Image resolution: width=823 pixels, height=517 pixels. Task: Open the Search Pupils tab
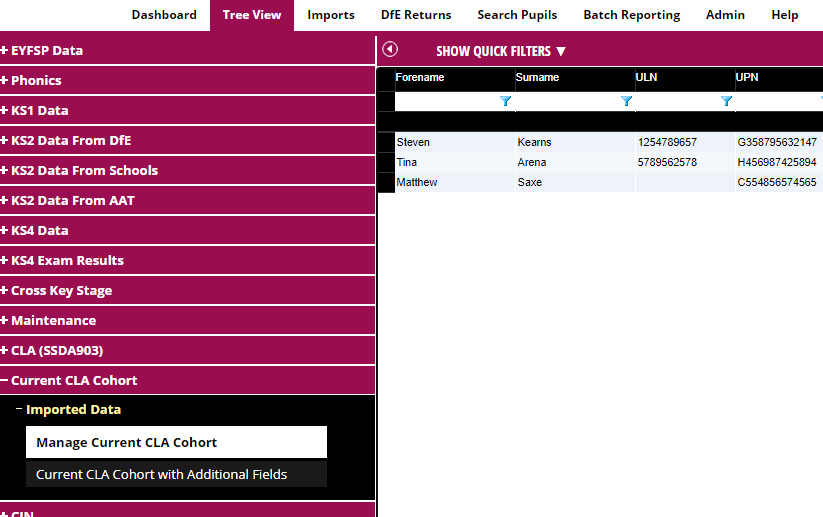pos(517,15)
